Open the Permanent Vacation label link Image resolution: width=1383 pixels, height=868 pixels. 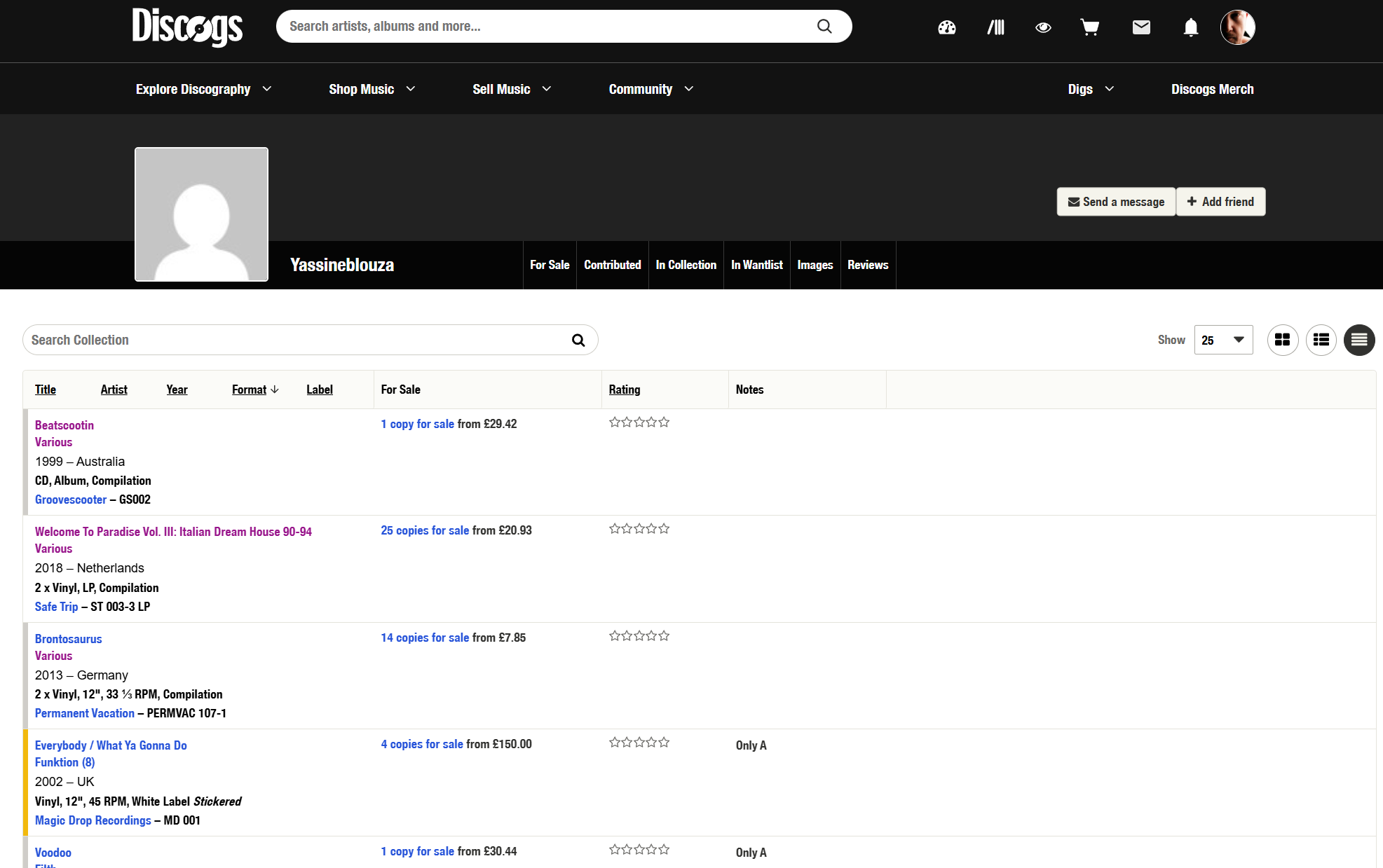click(x=85, y=713)
